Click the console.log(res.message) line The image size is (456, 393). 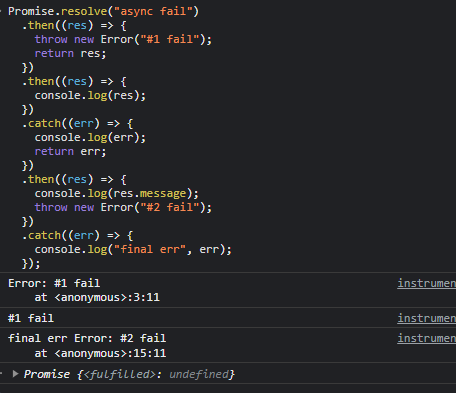click(x=117, y=193)
